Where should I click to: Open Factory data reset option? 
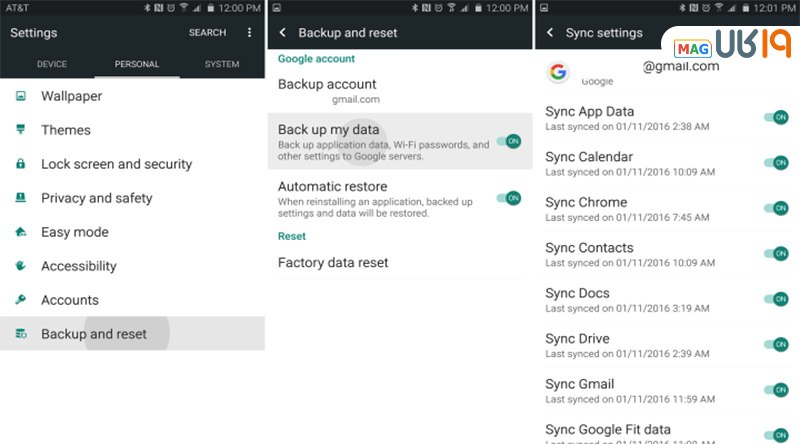pos(333,263)
